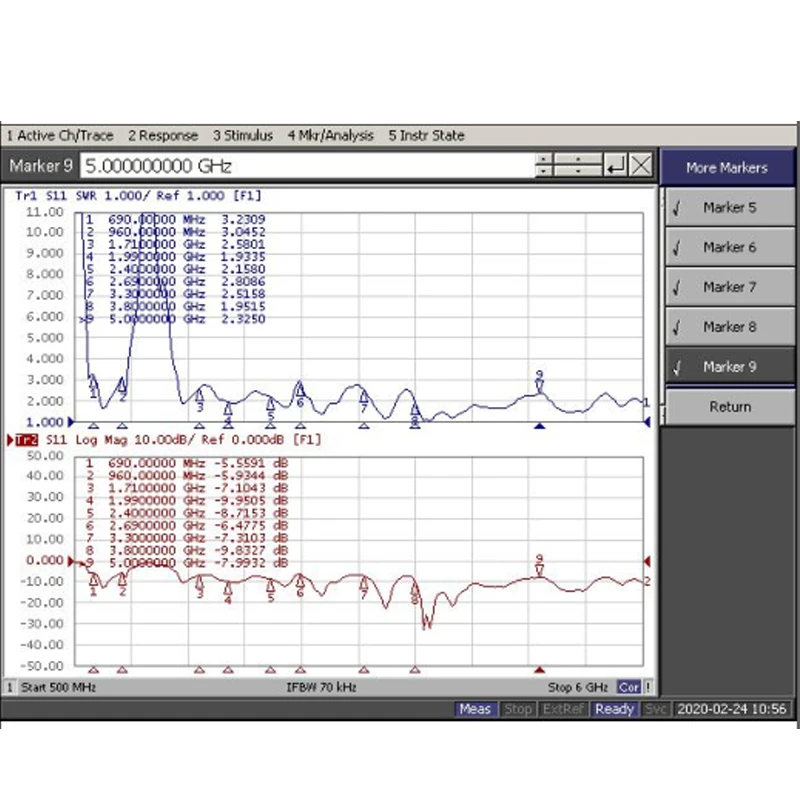The height and width of the screenshot is (800, 800).
Task: Click the Marker 9 frequency input field
Action: click(307, 166)
